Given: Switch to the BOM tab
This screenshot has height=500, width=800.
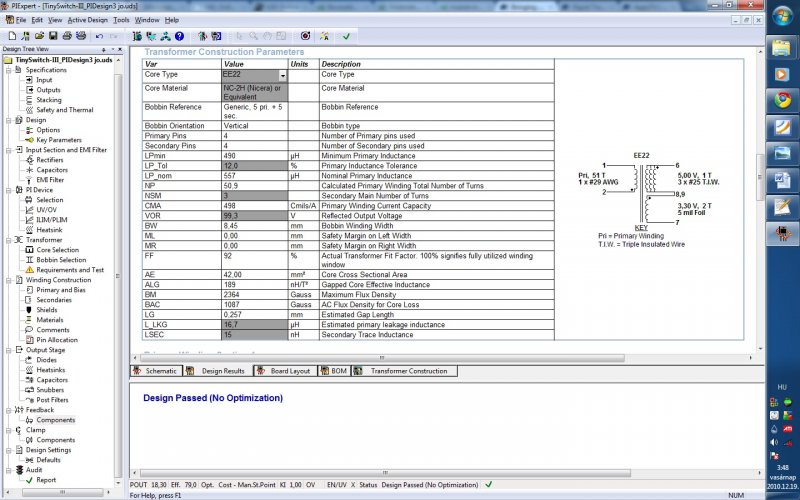Looking at the screenshot, I should point(334,371).
